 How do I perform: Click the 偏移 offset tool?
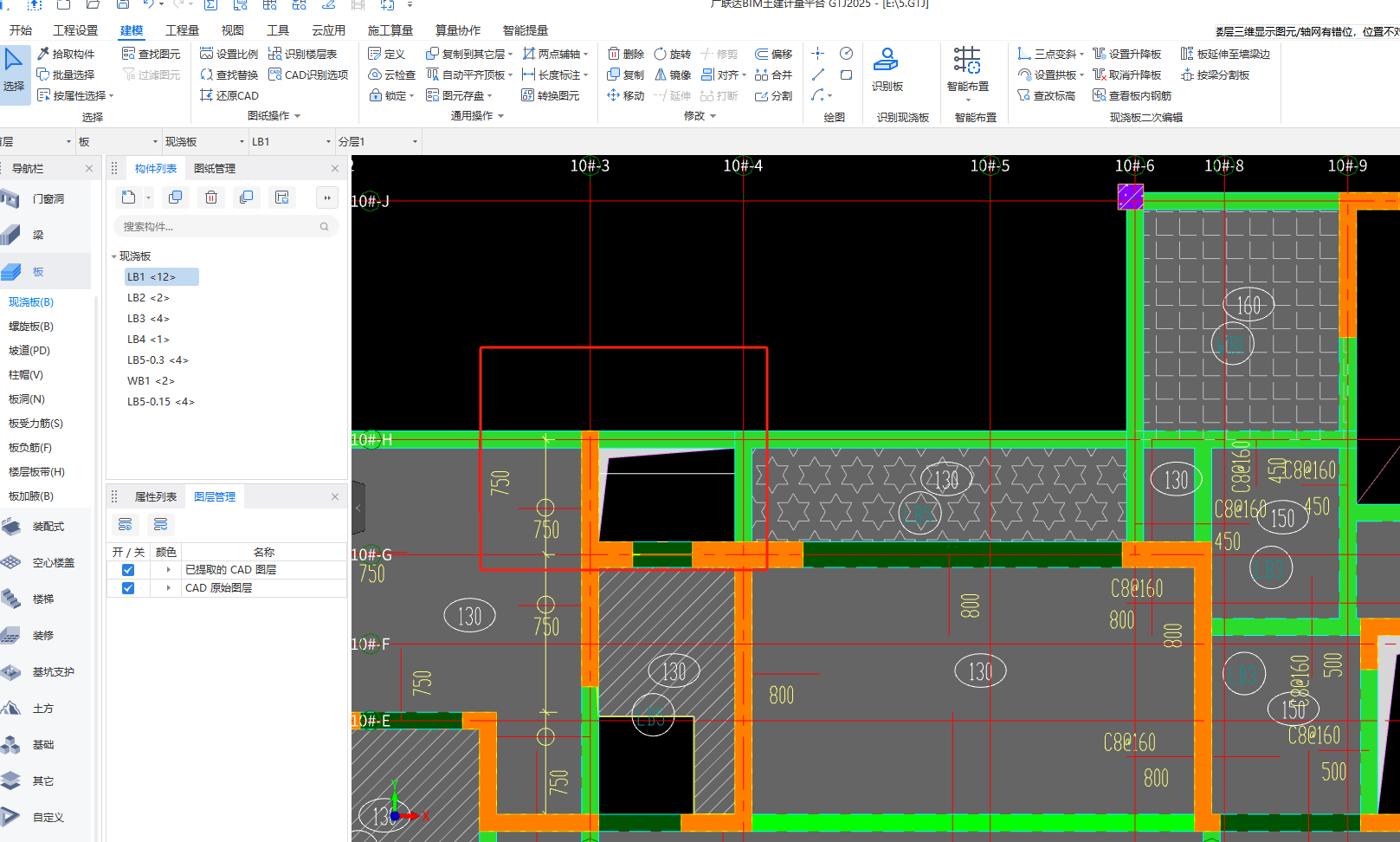click(x=774, y=54)
